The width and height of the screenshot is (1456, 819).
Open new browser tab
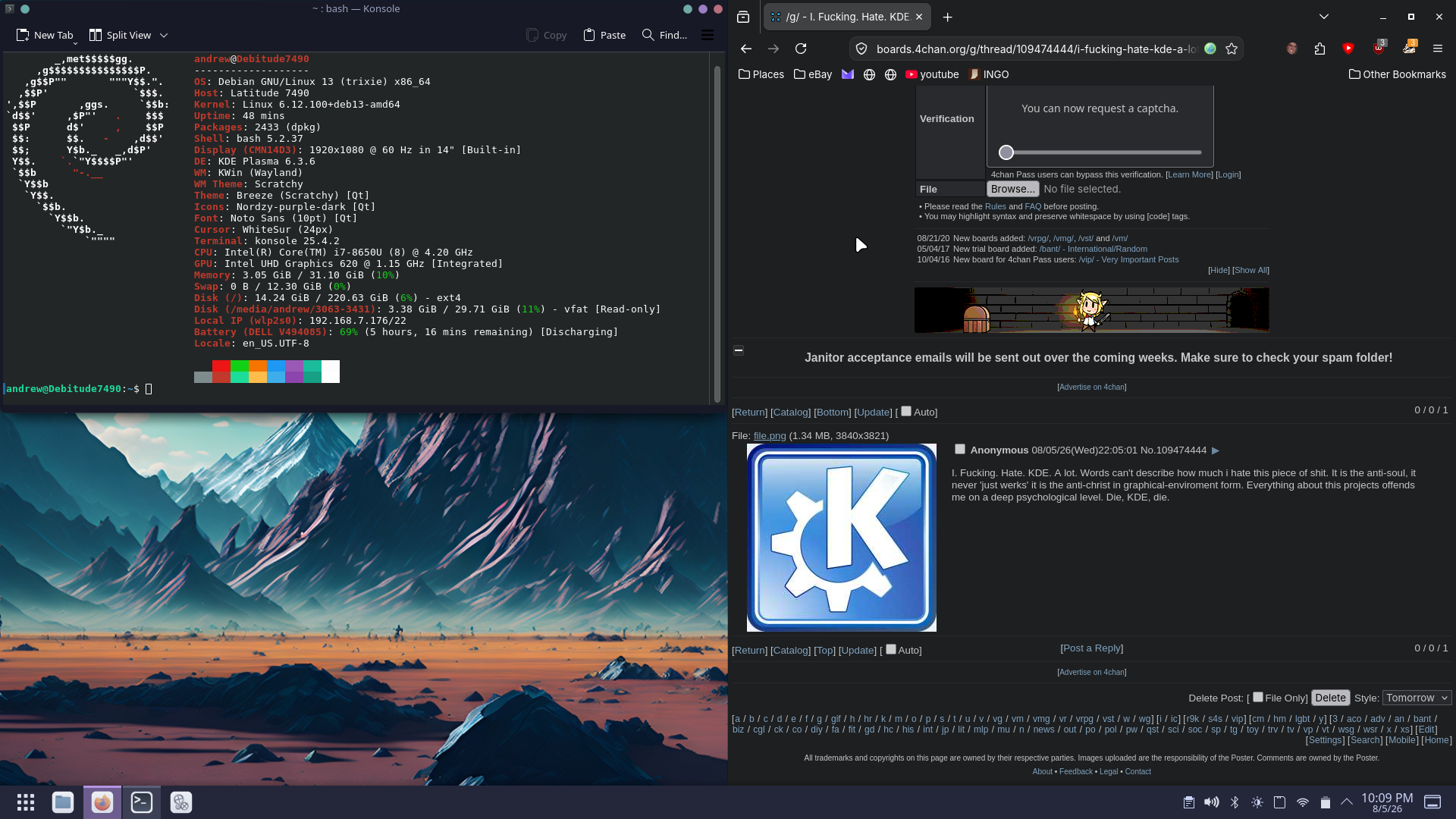[x=947, y=17]
